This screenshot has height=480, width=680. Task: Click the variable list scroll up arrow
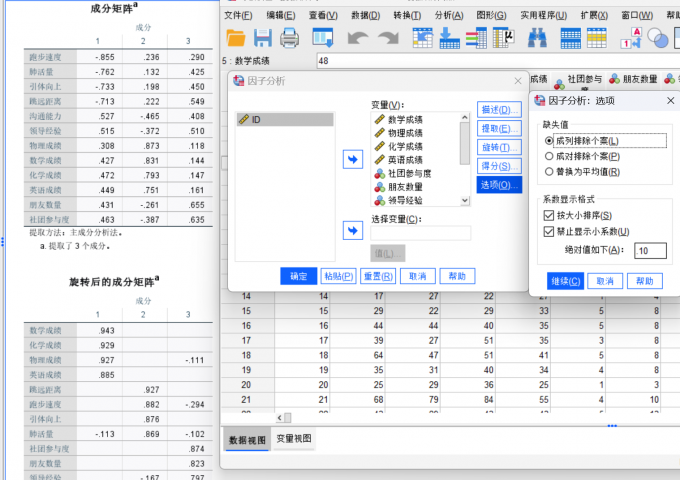click(465, 117)
